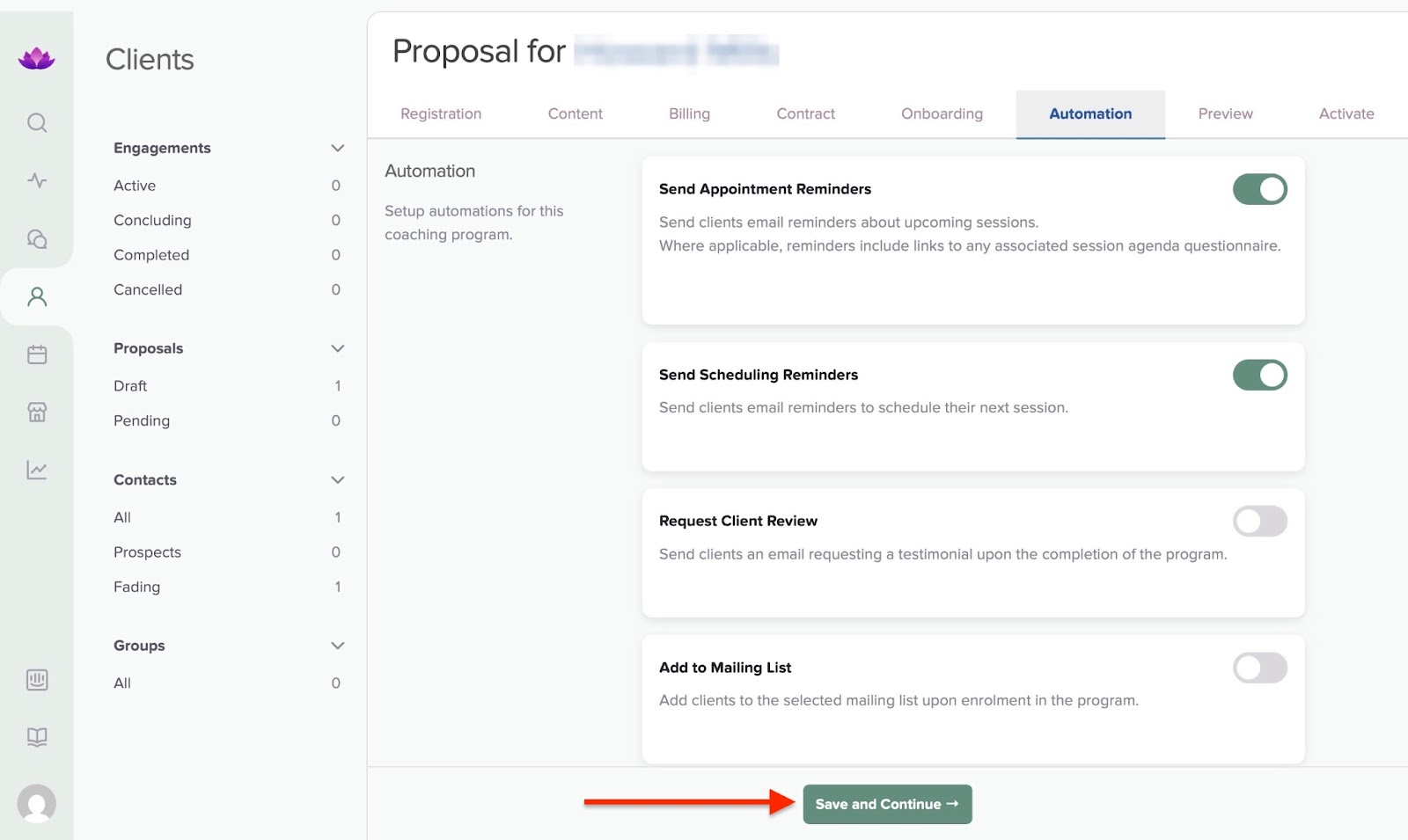Click Save and Continue button
The height and width of the screenshot is (840, 1408).
tap(887, 804)
